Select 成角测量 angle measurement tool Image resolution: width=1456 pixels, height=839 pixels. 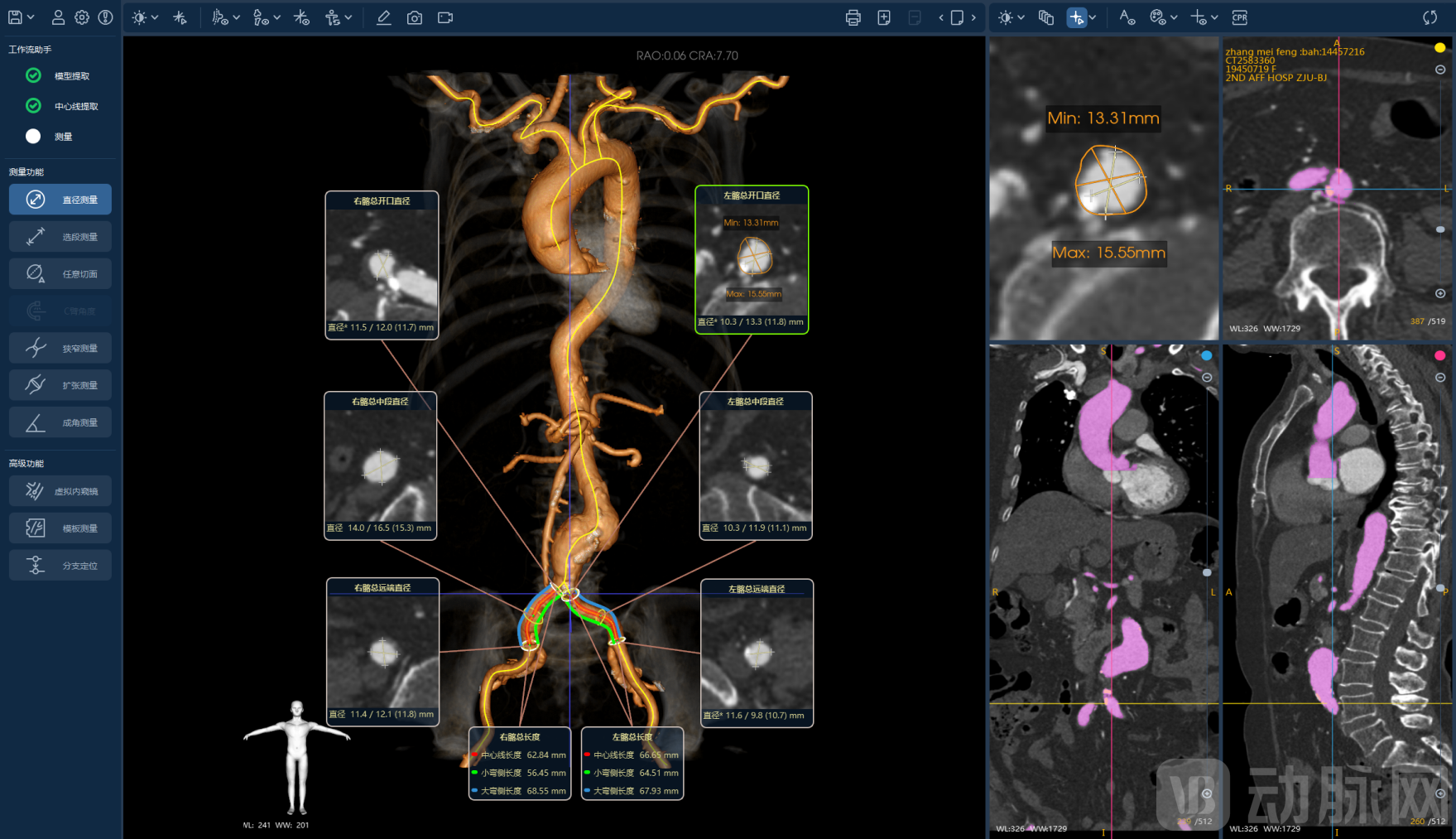tap(60, 422)
